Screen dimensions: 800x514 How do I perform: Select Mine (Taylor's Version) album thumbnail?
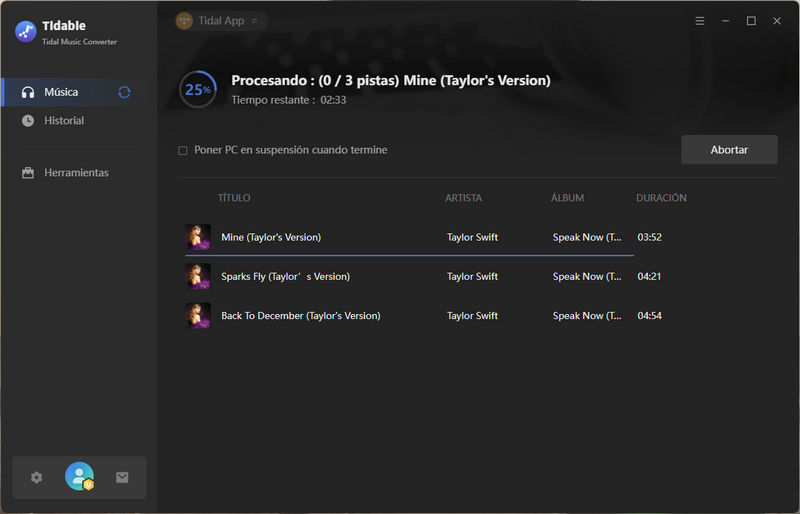[x=197, y=237]
